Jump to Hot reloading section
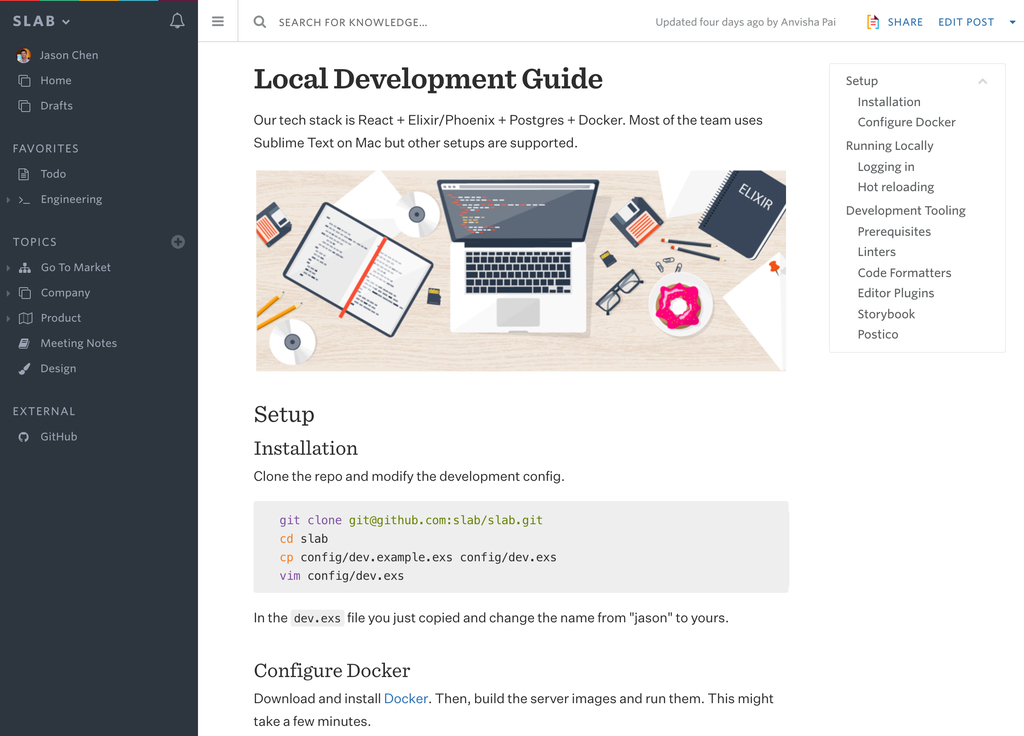Screen dimensions: 1024x736 [895, 187]
